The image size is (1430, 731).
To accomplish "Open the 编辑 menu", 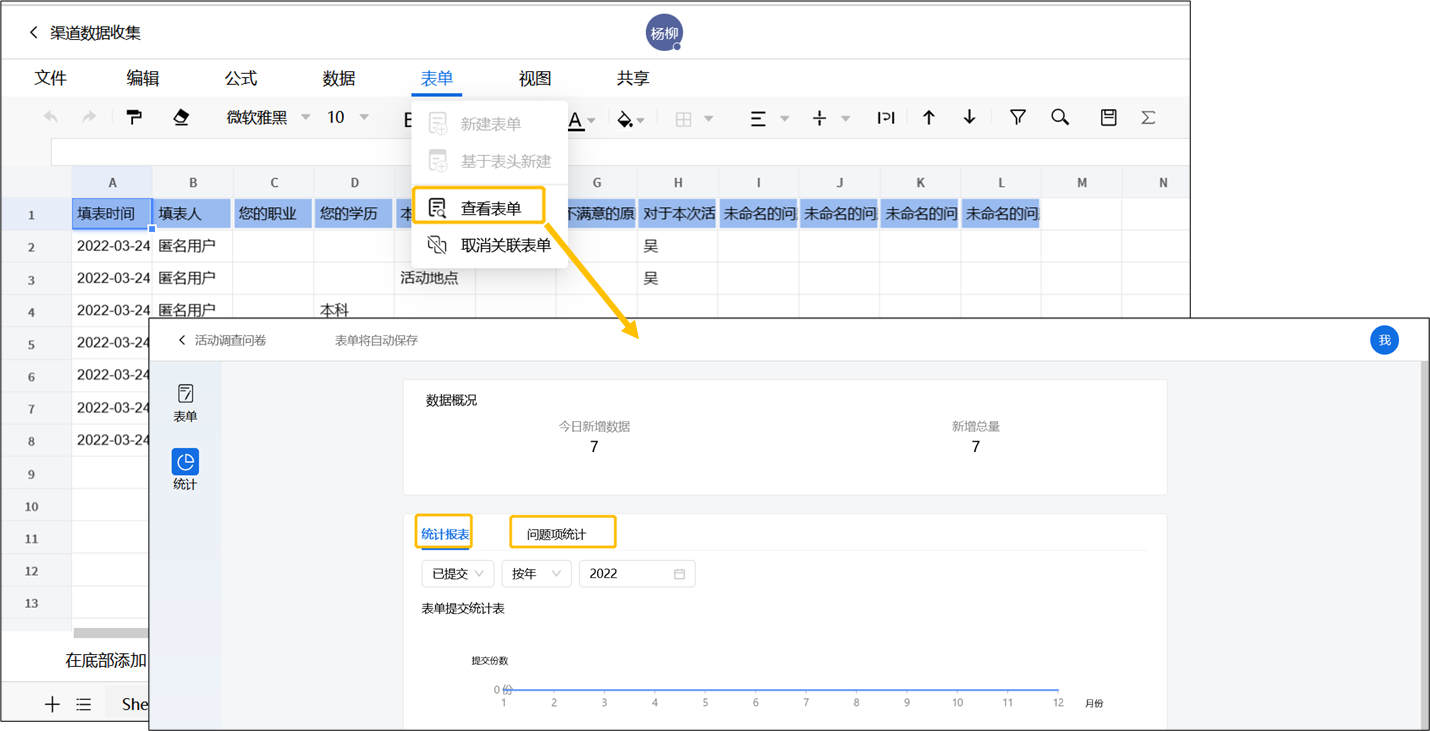I will point(143,78).
